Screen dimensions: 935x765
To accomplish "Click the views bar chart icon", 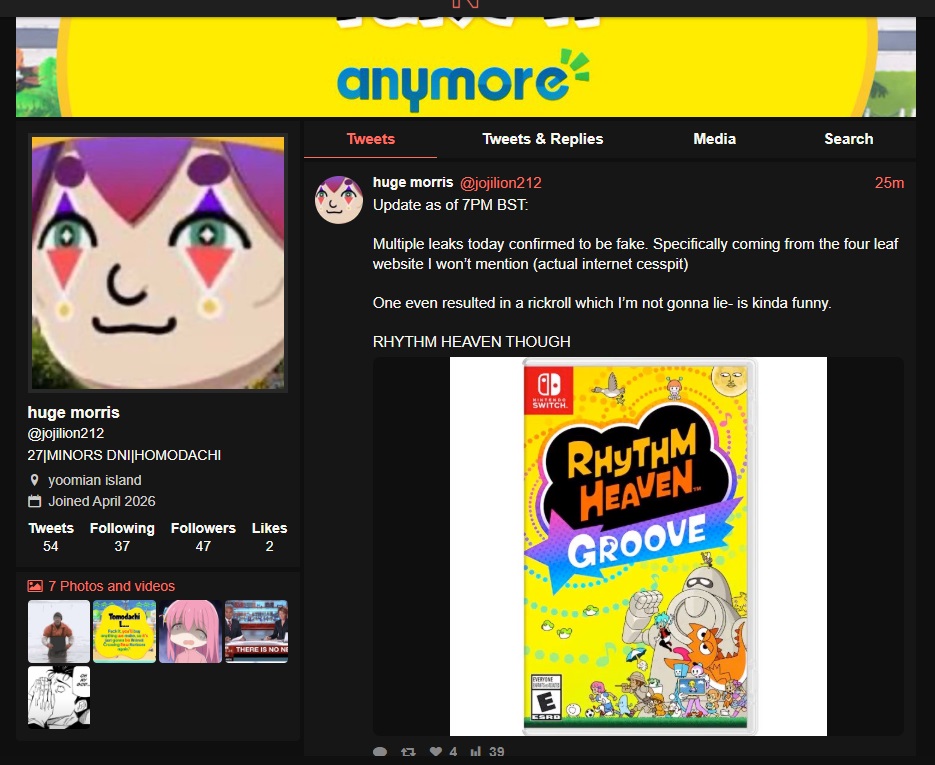I will (475, 751).
